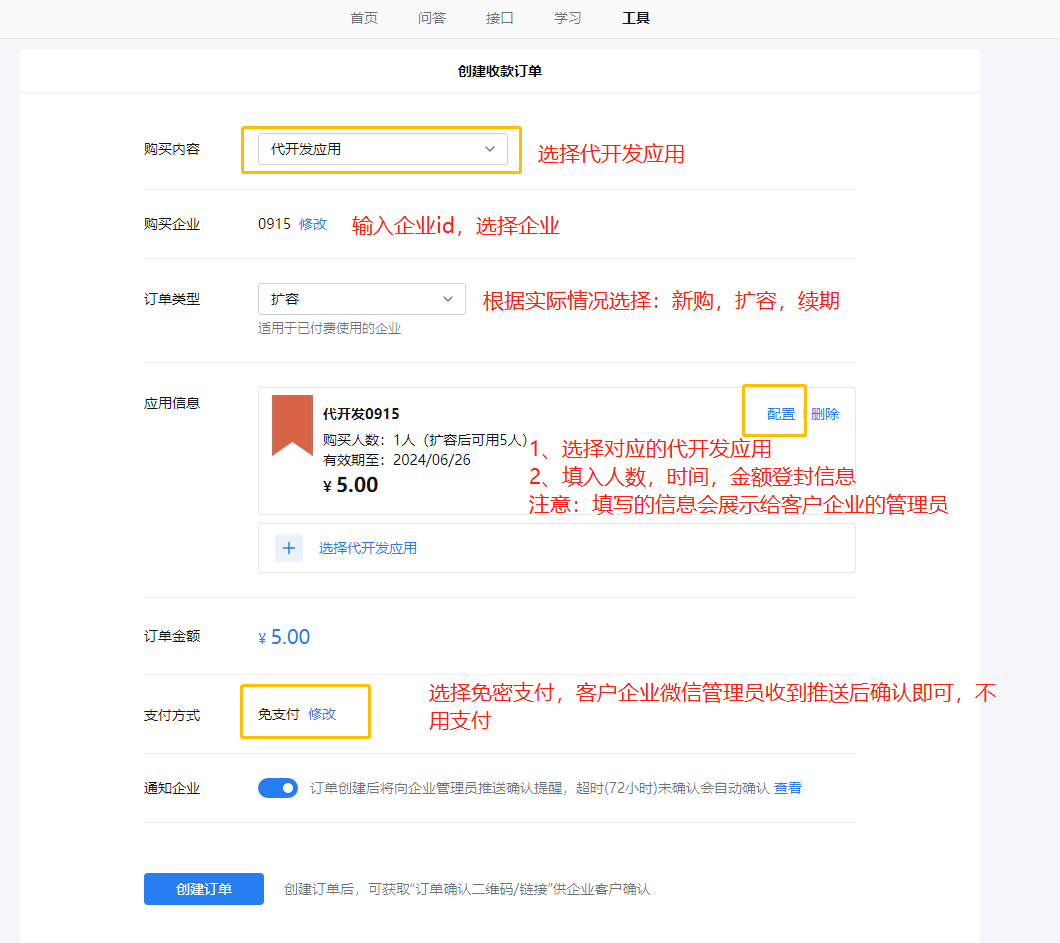
Task: Open the 查看 link in notification row
Action: click(x=788, y=788)
